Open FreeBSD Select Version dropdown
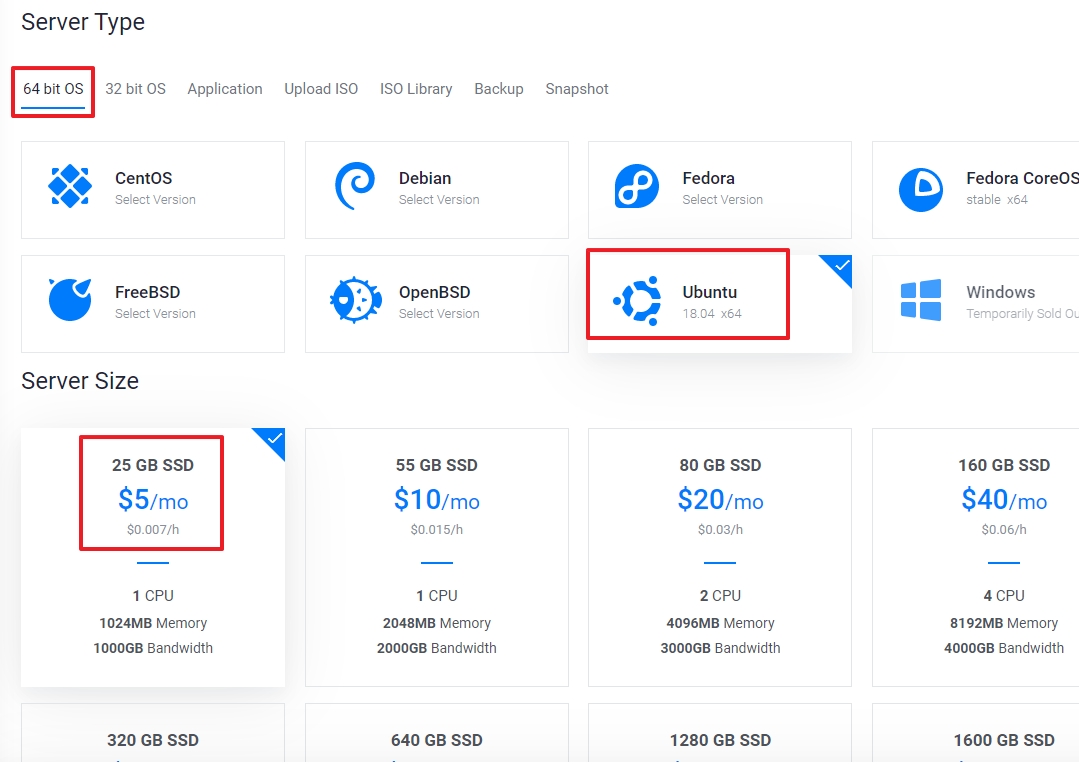This screenshot has height=764, width=1079. 156,314
